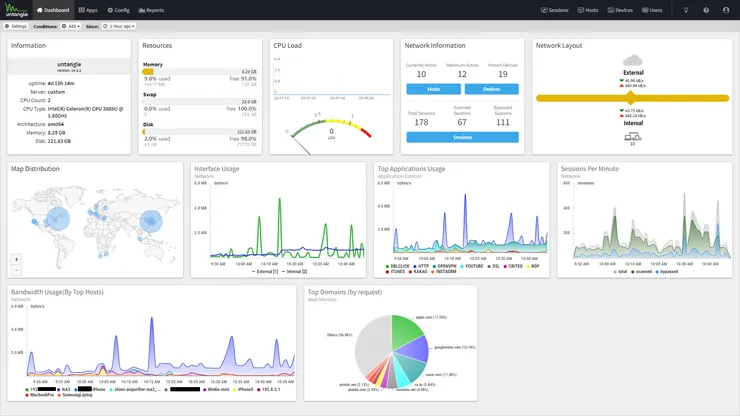Screen dimensions: 740x416
Task: Open the Settings button in toolbar
Action: click(x=16, y=26)
